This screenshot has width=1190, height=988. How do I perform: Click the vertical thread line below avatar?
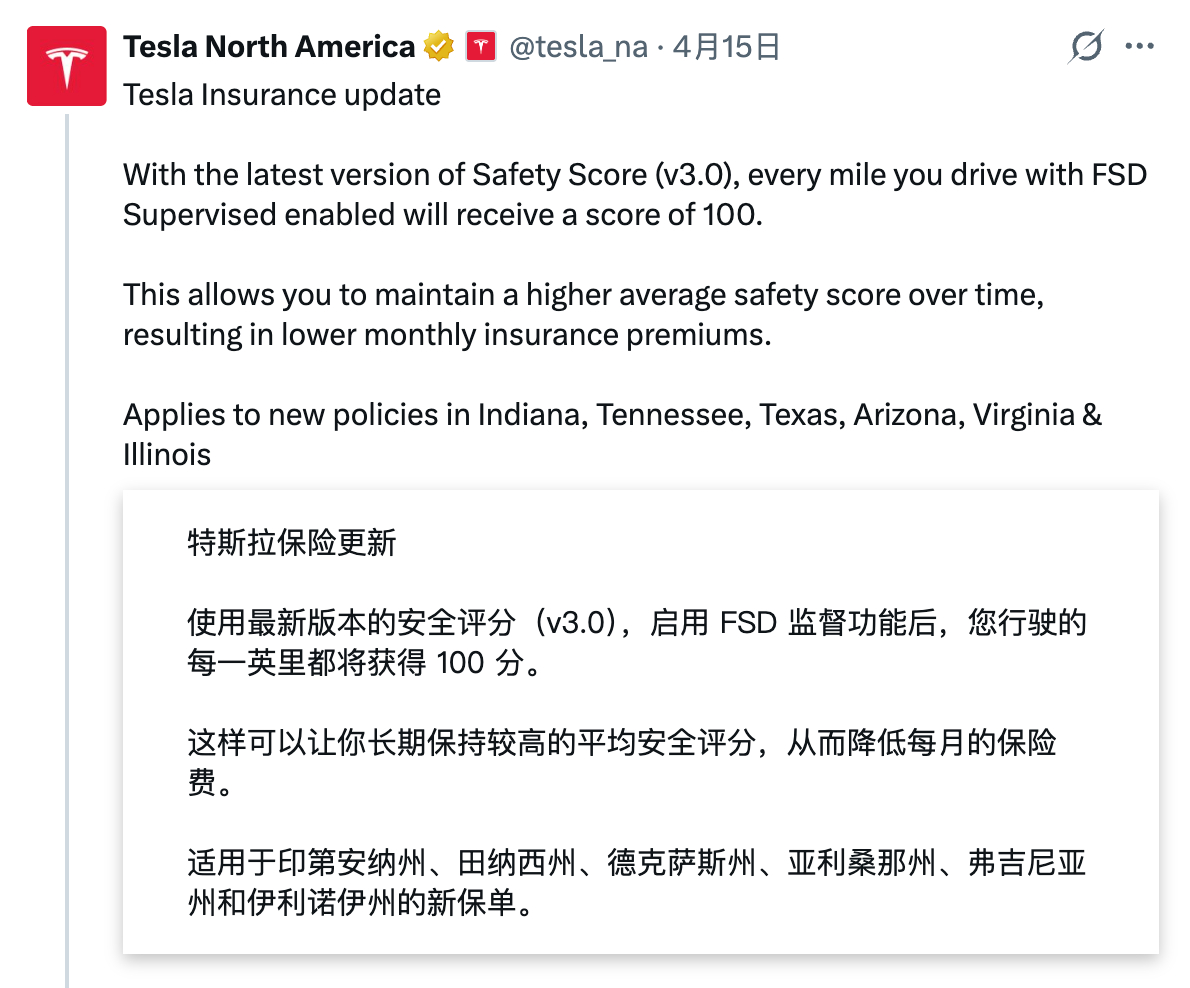67,550
